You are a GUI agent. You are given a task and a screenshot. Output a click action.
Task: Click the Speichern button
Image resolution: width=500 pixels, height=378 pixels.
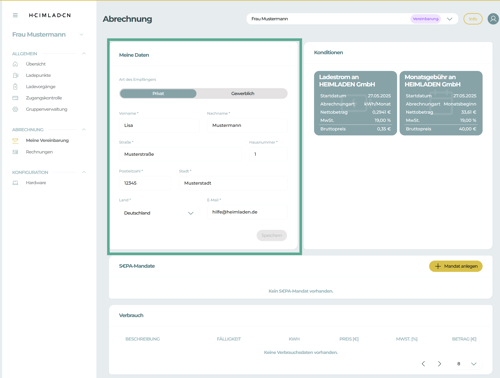coord(272,235)
